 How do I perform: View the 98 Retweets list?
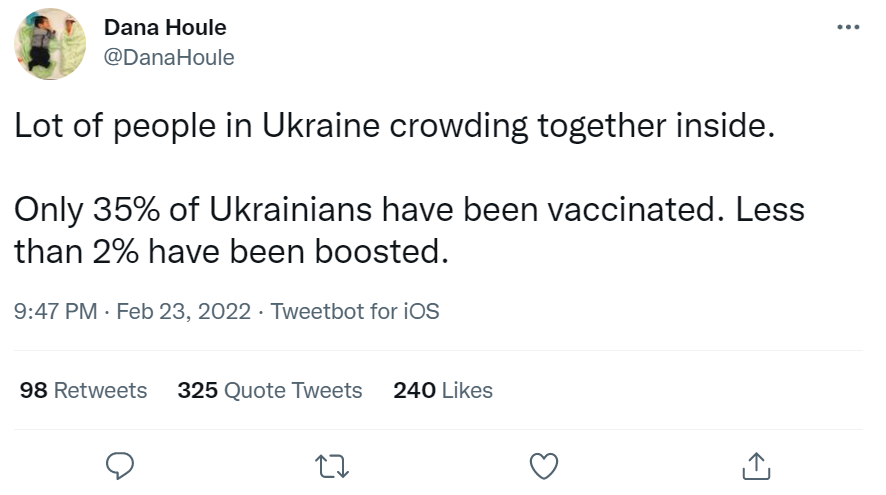[84, 390]
